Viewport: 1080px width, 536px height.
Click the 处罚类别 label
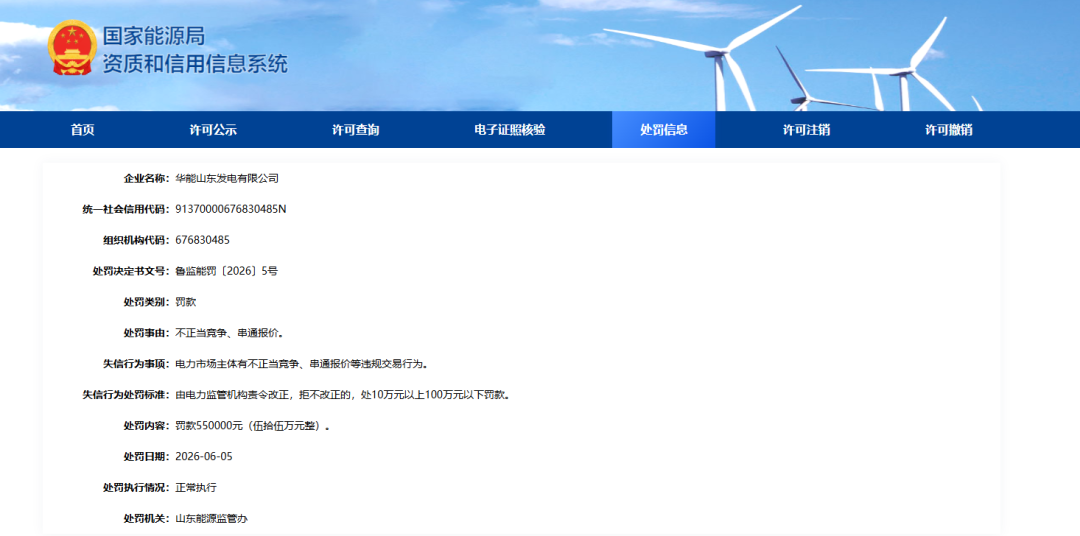pyautogui.click(x=147, y=302)
